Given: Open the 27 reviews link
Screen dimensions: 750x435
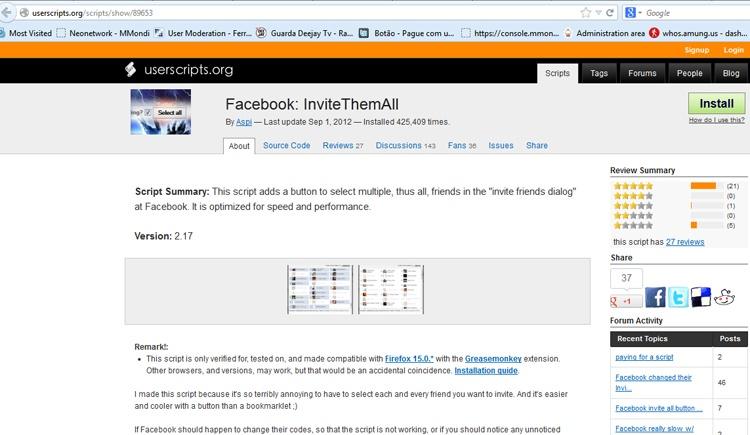Looking at the screenshot, I should pos(685,242).
